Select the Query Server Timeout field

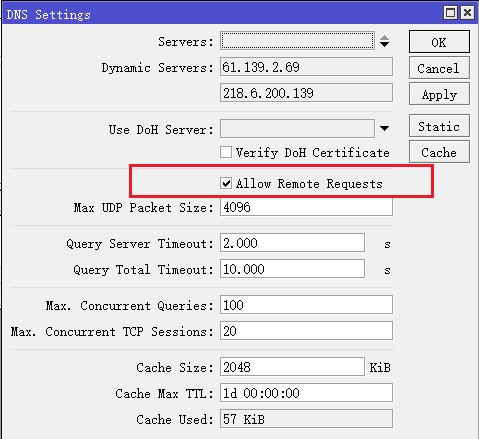pyautogui.click(x=292, y=243)
